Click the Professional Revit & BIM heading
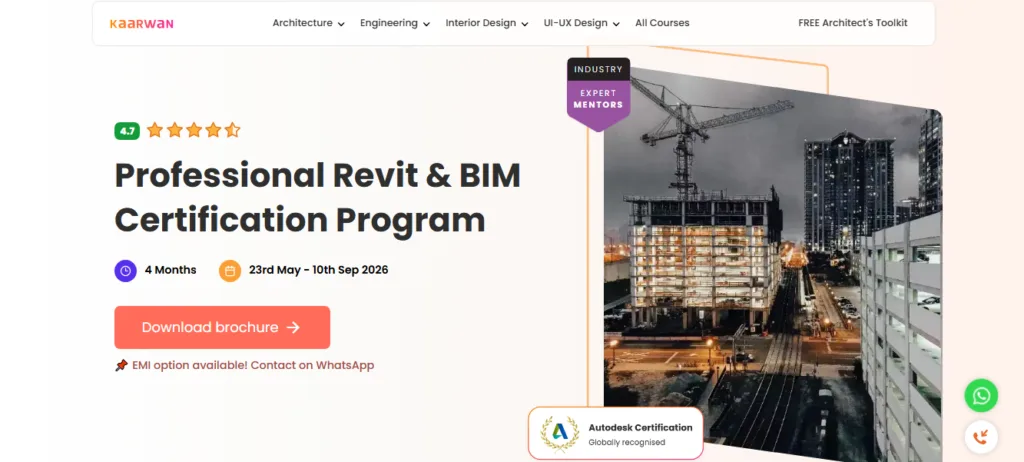The width and height of the screenshot is (1024, 462). pyautogui.click(x=317, y=197)
